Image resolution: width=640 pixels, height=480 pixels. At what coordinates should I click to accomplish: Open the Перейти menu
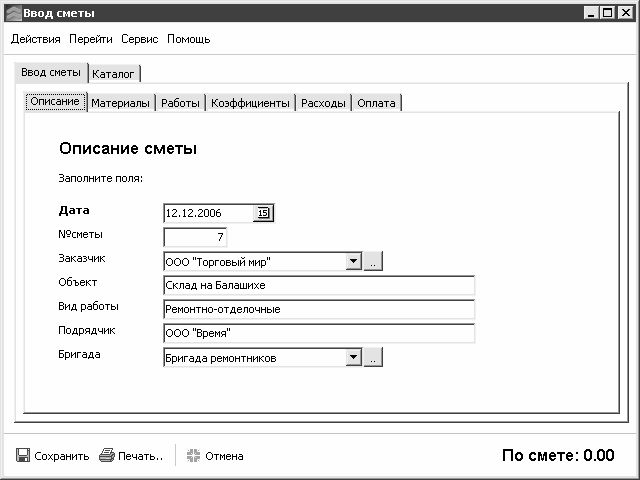click(91, 39)
